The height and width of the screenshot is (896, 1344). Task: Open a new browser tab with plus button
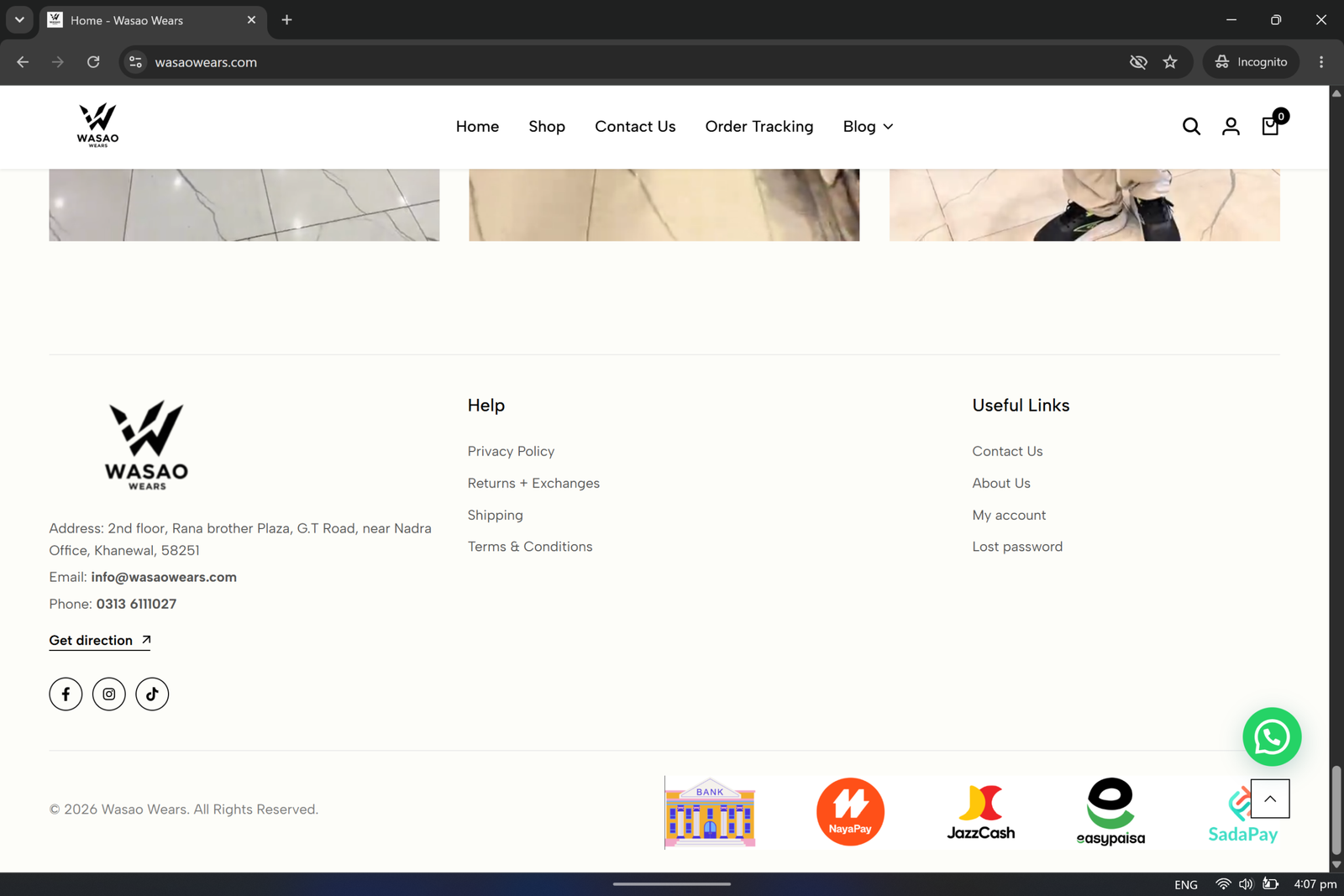click(x=286, y=19)
